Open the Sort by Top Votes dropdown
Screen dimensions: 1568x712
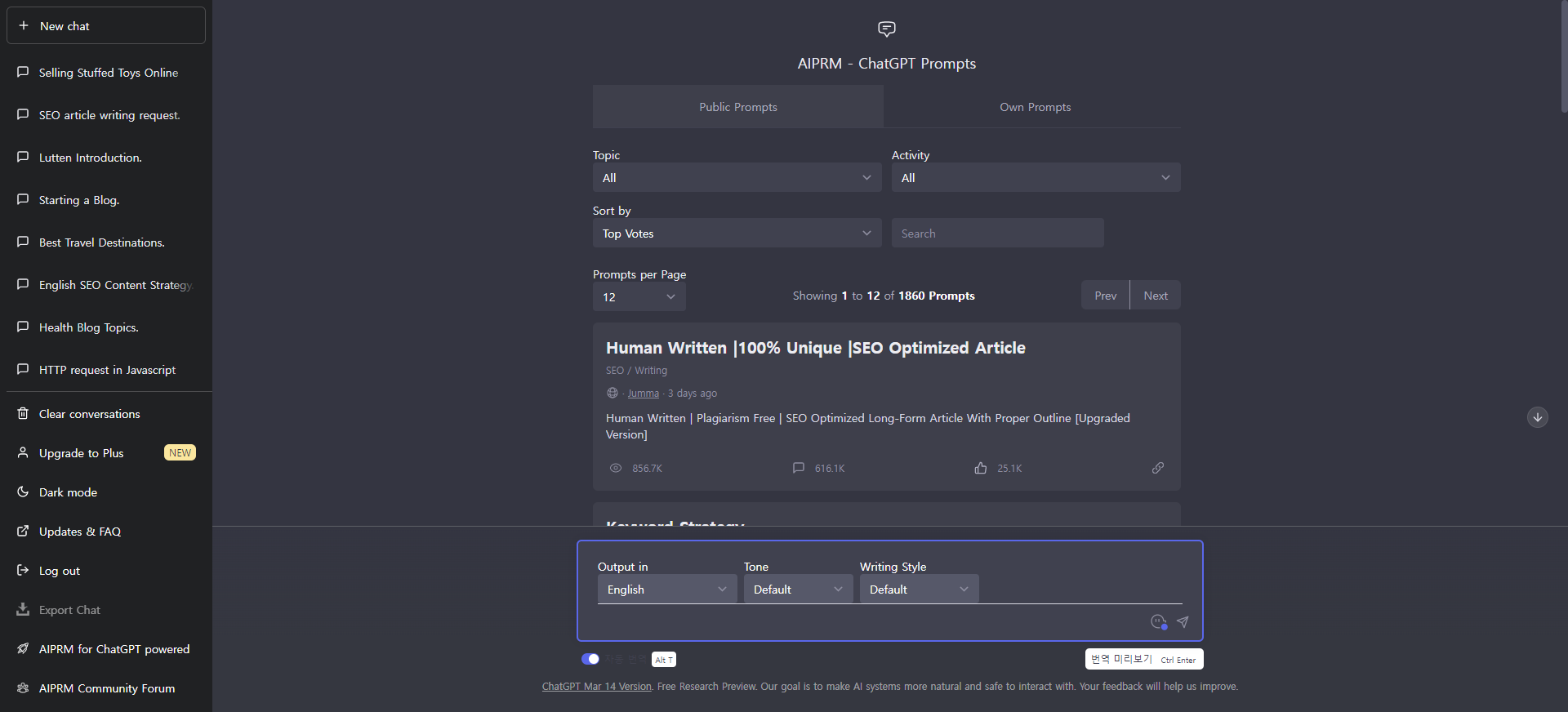(x=737, y=233)
